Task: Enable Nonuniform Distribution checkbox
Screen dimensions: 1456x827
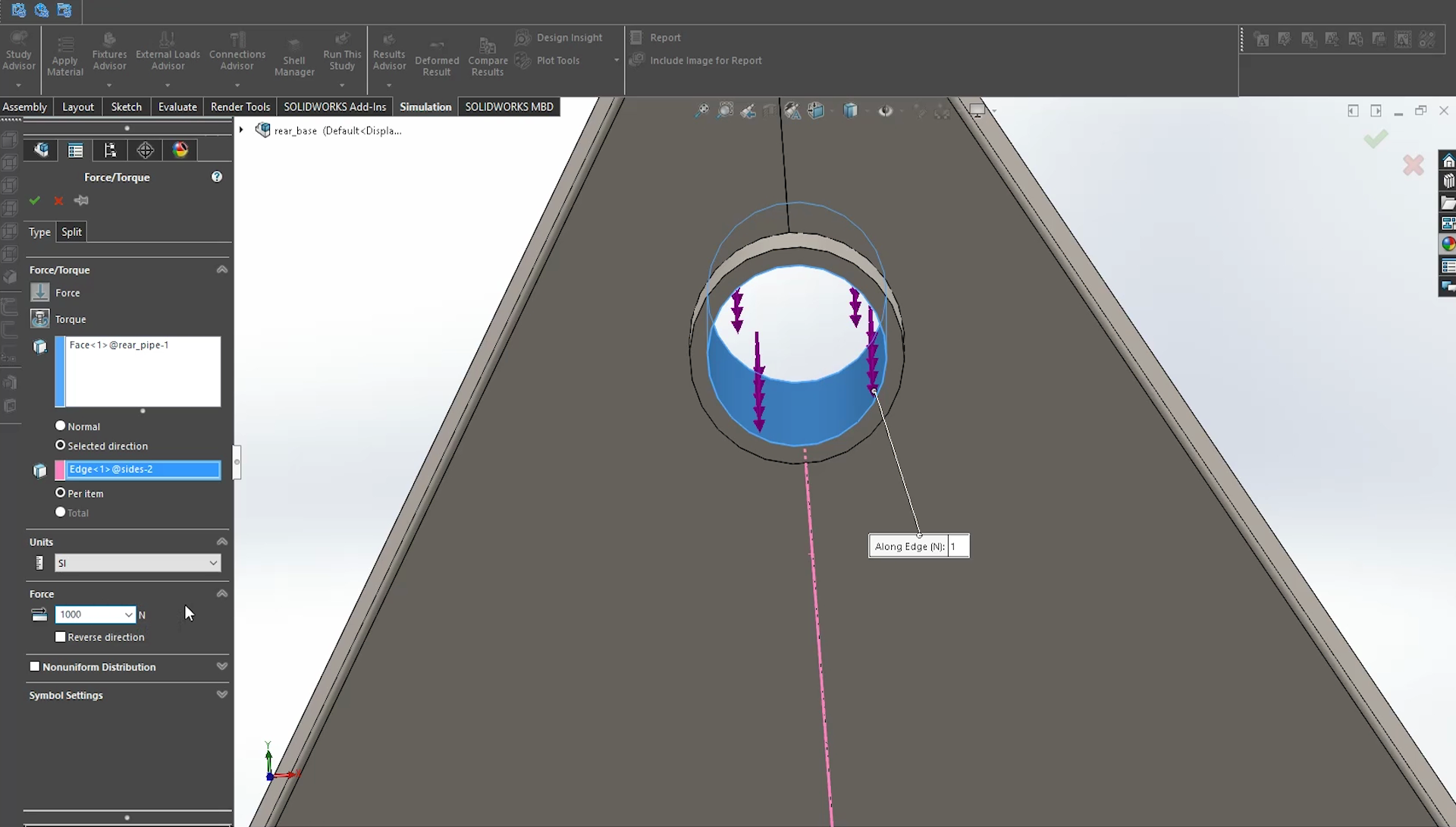Action: click(35, 666)
